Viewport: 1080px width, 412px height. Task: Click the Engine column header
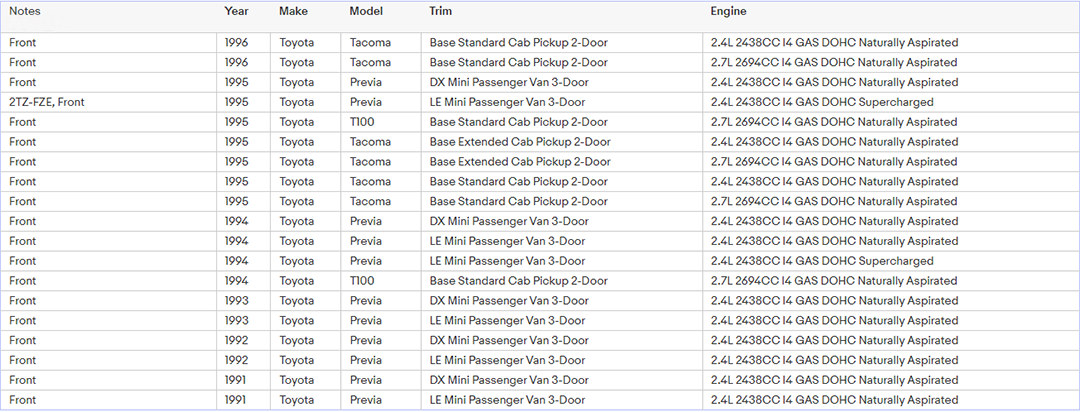click(728, 11)
